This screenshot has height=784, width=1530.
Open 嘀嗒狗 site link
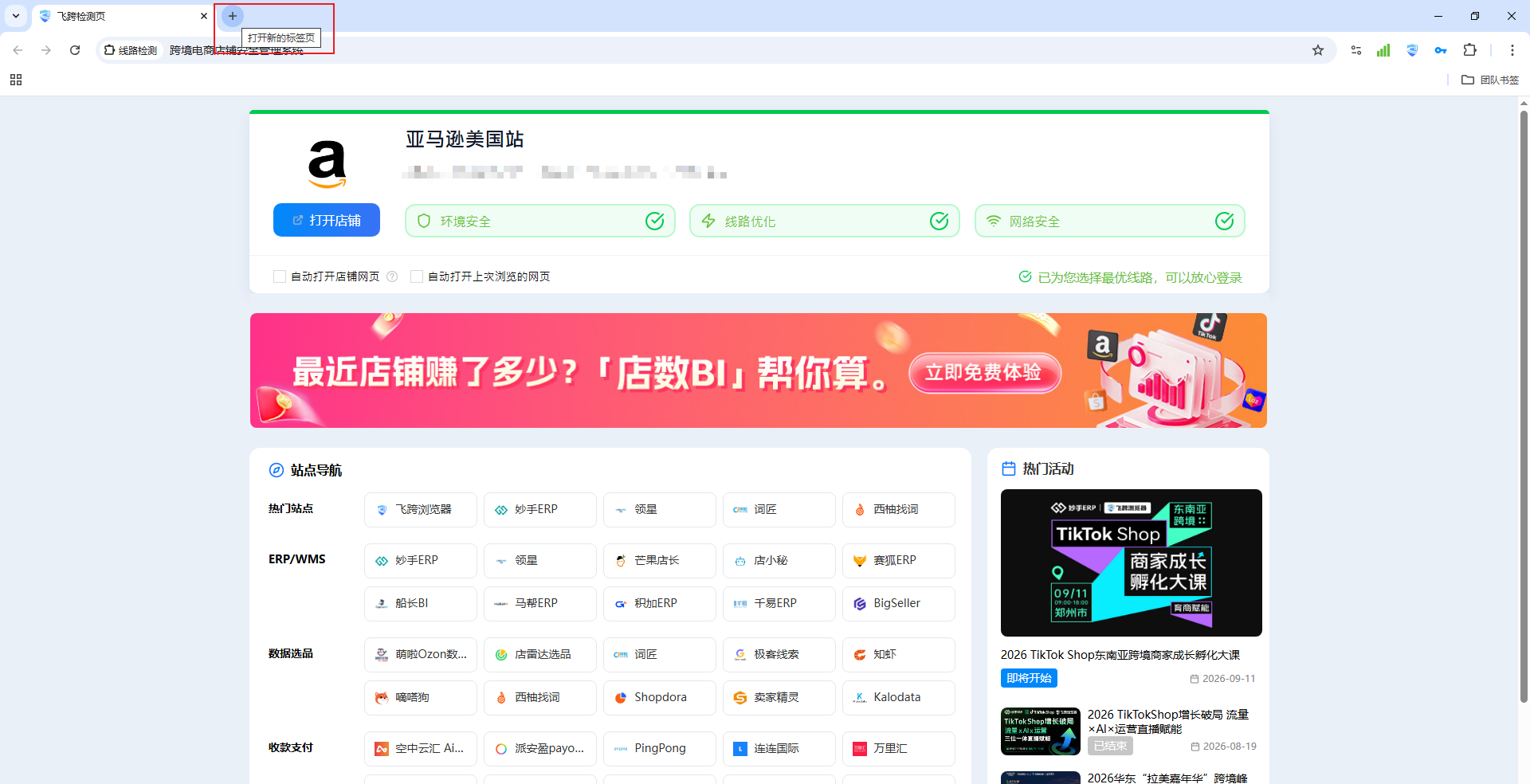point(421,698)
